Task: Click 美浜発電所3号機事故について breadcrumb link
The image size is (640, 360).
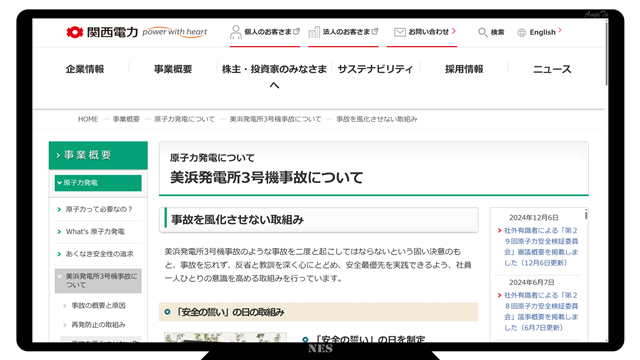Action: (x=276, y=119)
